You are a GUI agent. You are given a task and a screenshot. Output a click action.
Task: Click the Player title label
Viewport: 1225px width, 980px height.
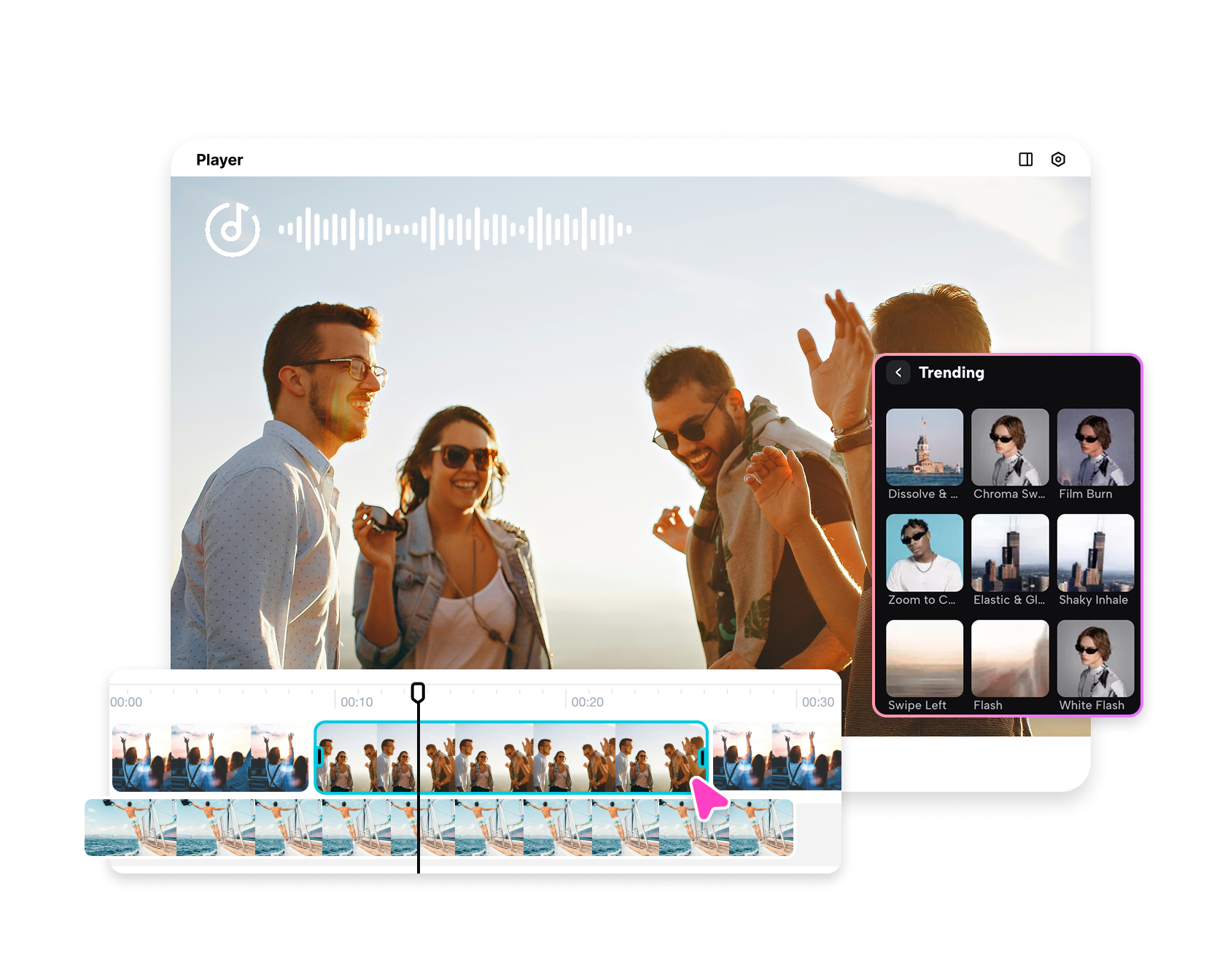[220, 159]
